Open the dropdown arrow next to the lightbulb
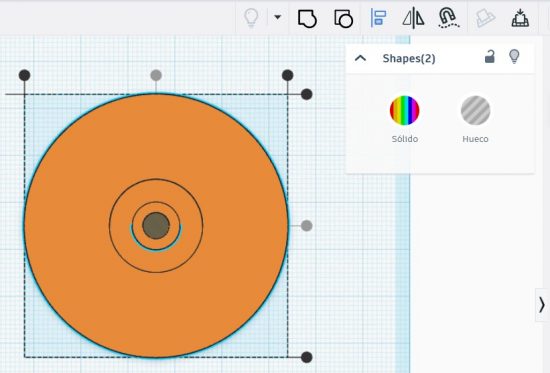 pos(277,17)
